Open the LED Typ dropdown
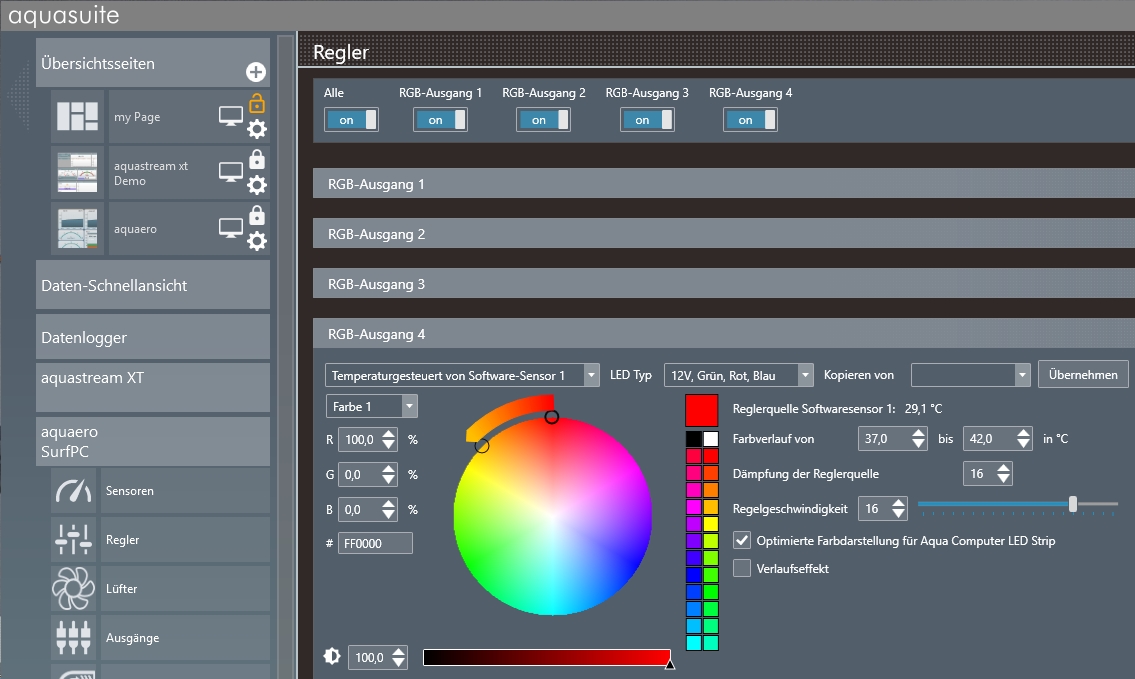The height and width of the screenshot is (679, 1135). 739,375
